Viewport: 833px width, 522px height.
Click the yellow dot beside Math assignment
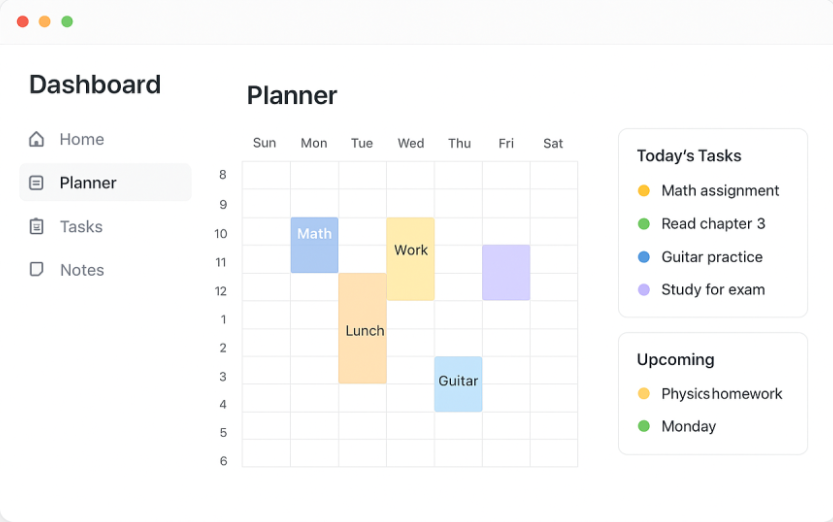644,190
